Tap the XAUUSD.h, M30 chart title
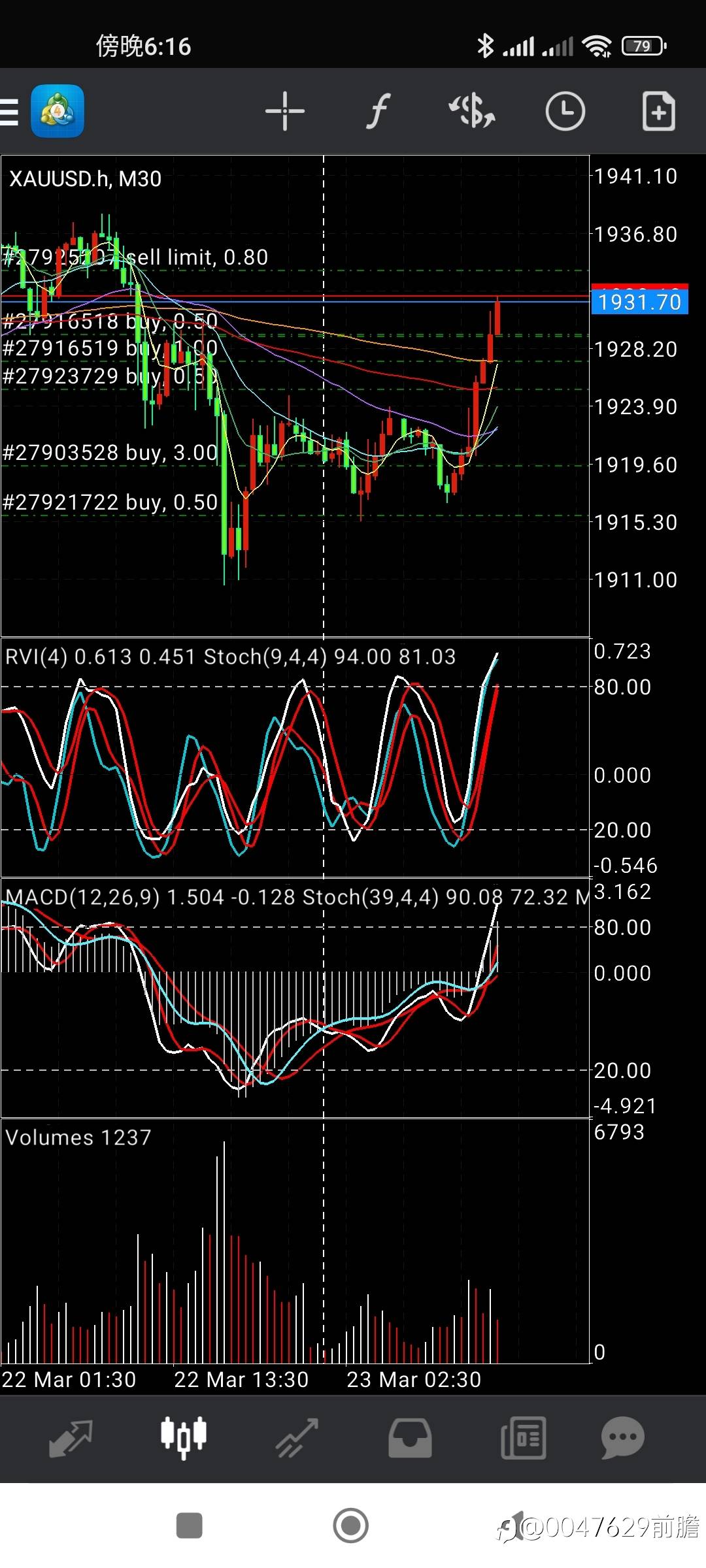Image resolution: width=706 pixels, height=1568 pixels. [86, 178]
